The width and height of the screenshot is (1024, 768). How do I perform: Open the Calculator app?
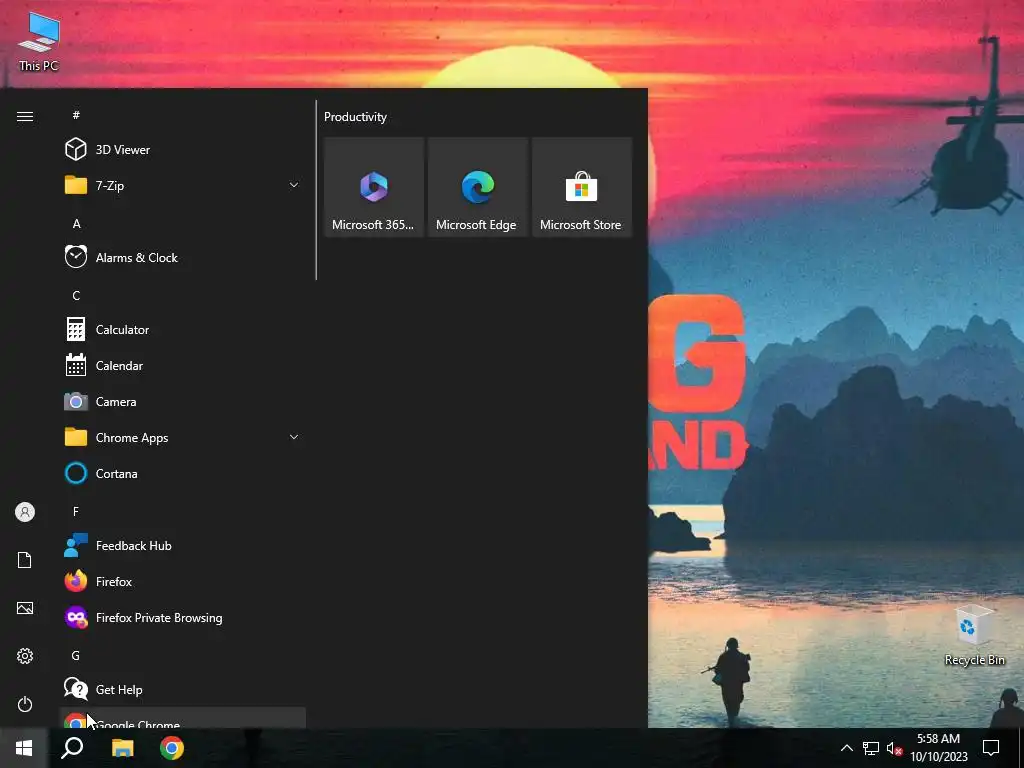[x=183, y=329]
